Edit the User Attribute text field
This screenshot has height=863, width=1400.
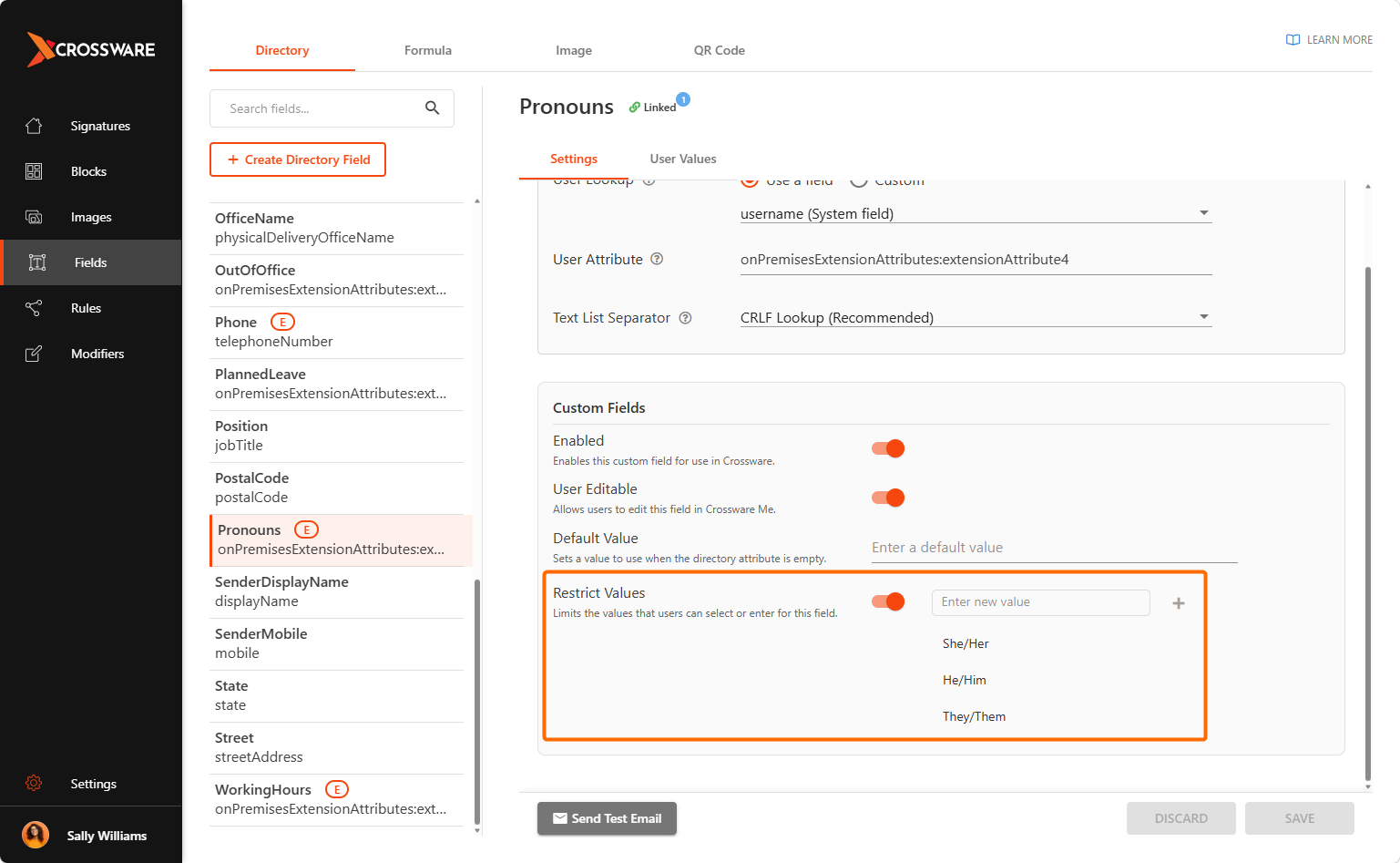point(976,260)
